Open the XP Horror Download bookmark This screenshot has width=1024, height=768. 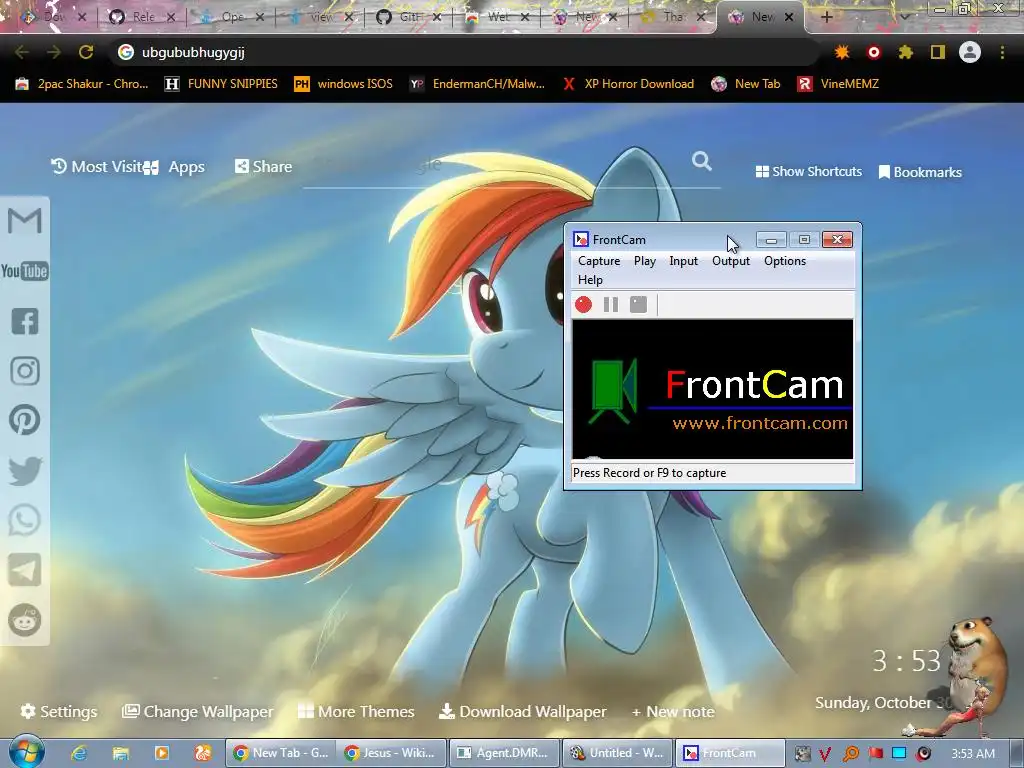(x=628, y=84)
